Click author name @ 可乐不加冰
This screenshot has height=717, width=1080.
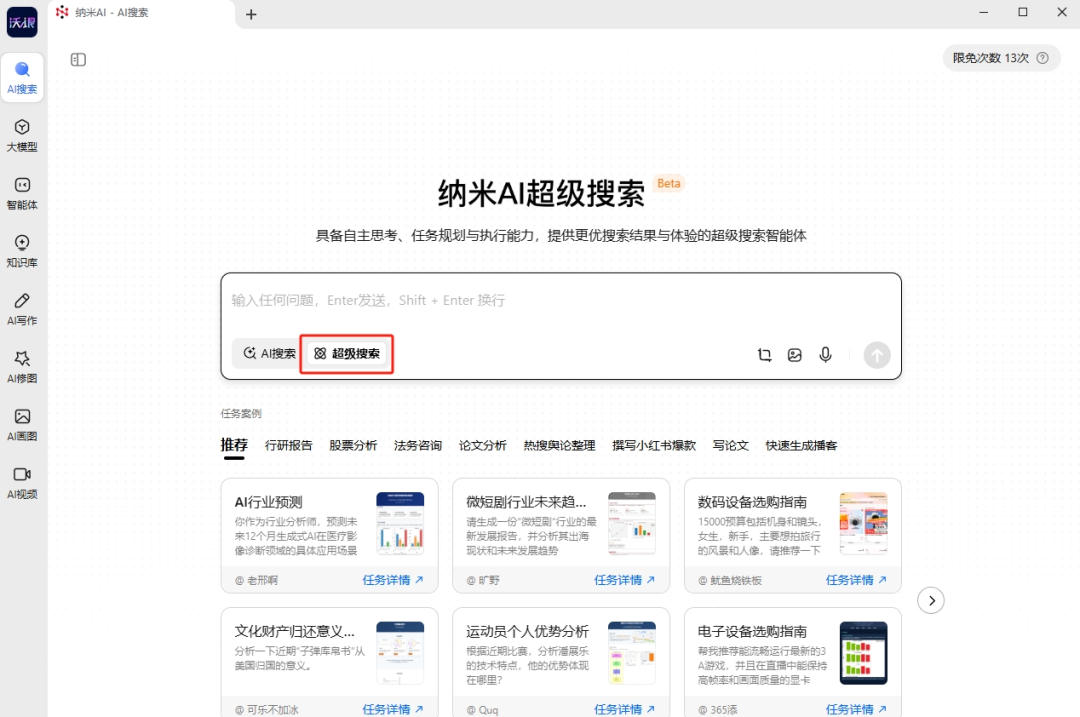click(267, 709)
